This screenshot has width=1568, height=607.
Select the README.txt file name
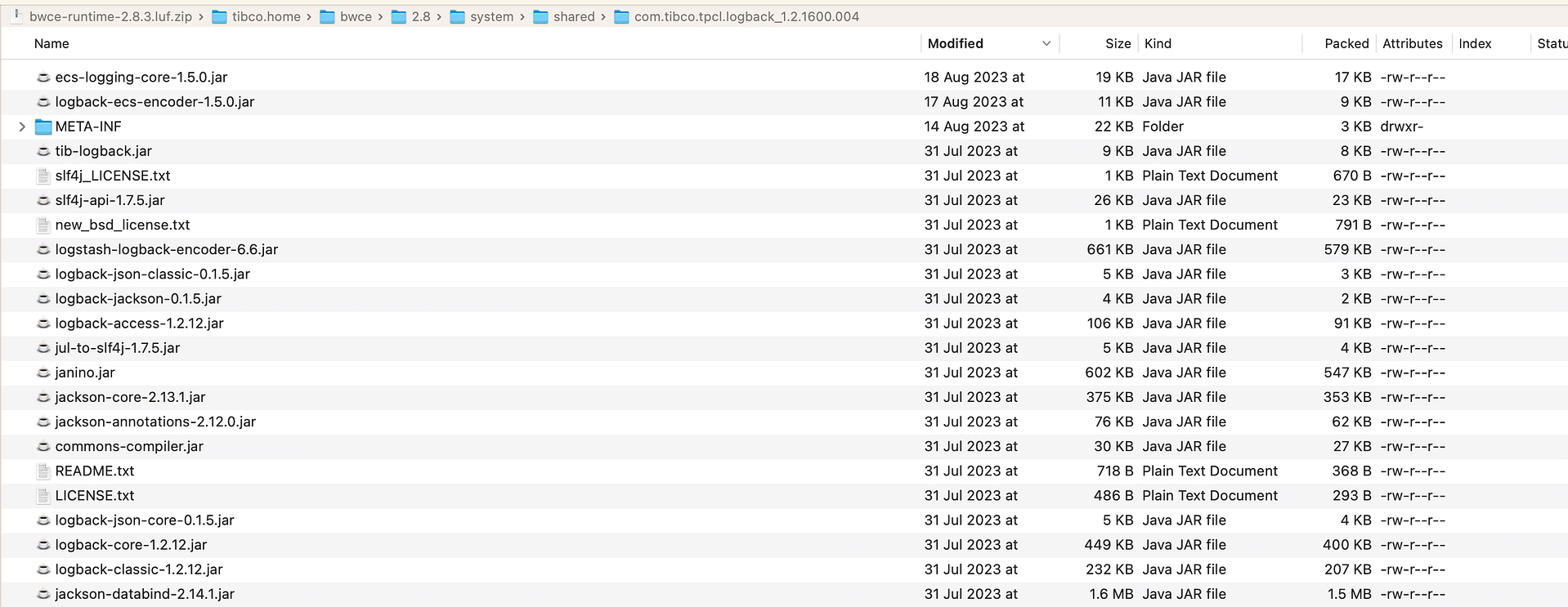pyautogui.click(x=95, y=471)
